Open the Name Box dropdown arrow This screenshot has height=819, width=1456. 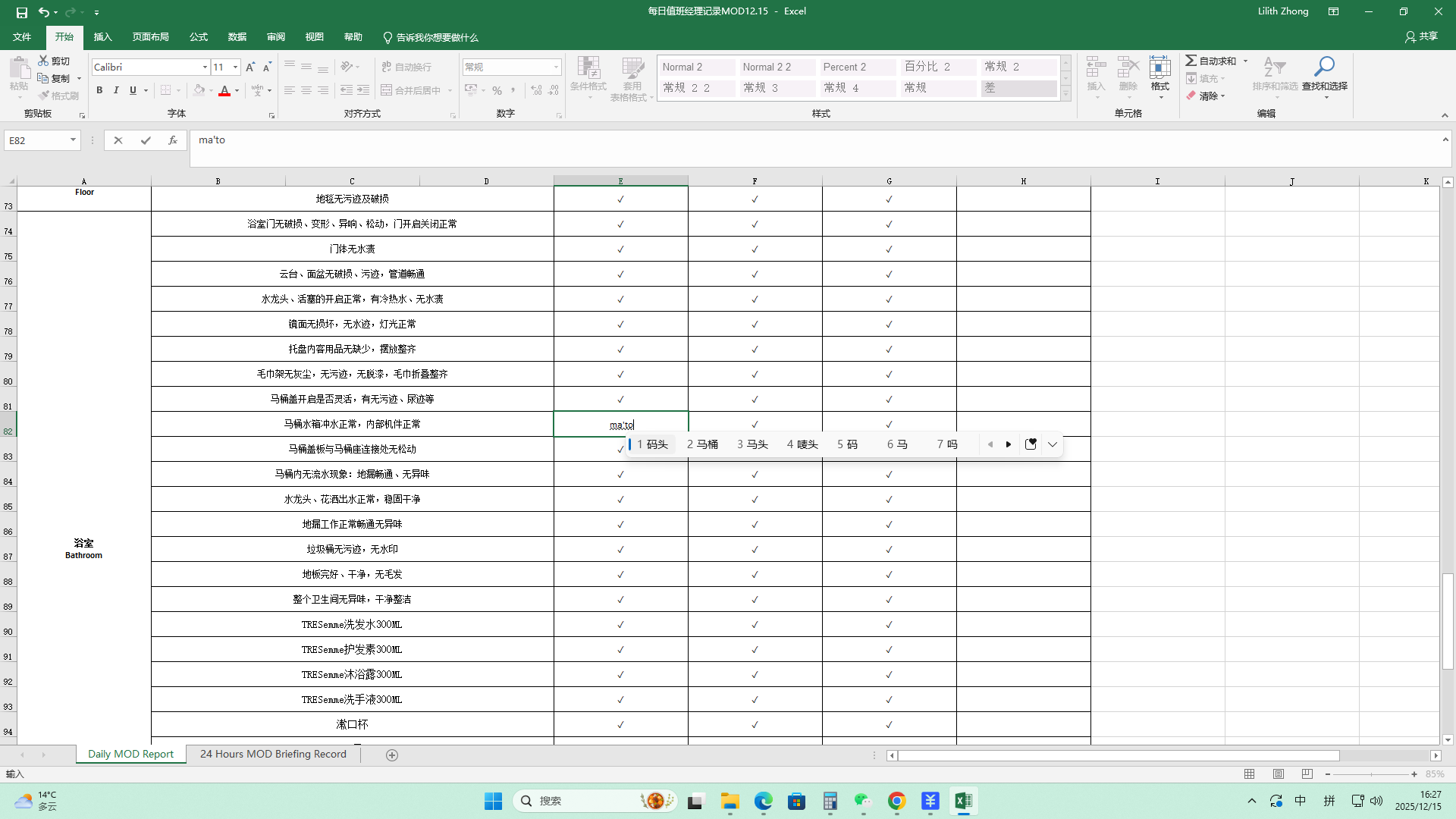tap(73, 140)
